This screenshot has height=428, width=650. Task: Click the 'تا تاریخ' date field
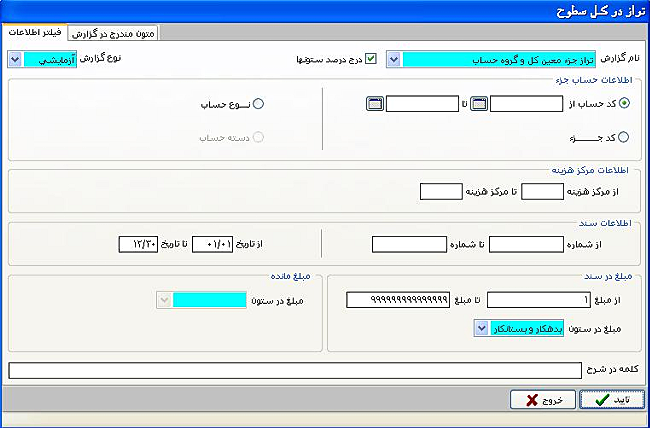click(x=136, y=243)
